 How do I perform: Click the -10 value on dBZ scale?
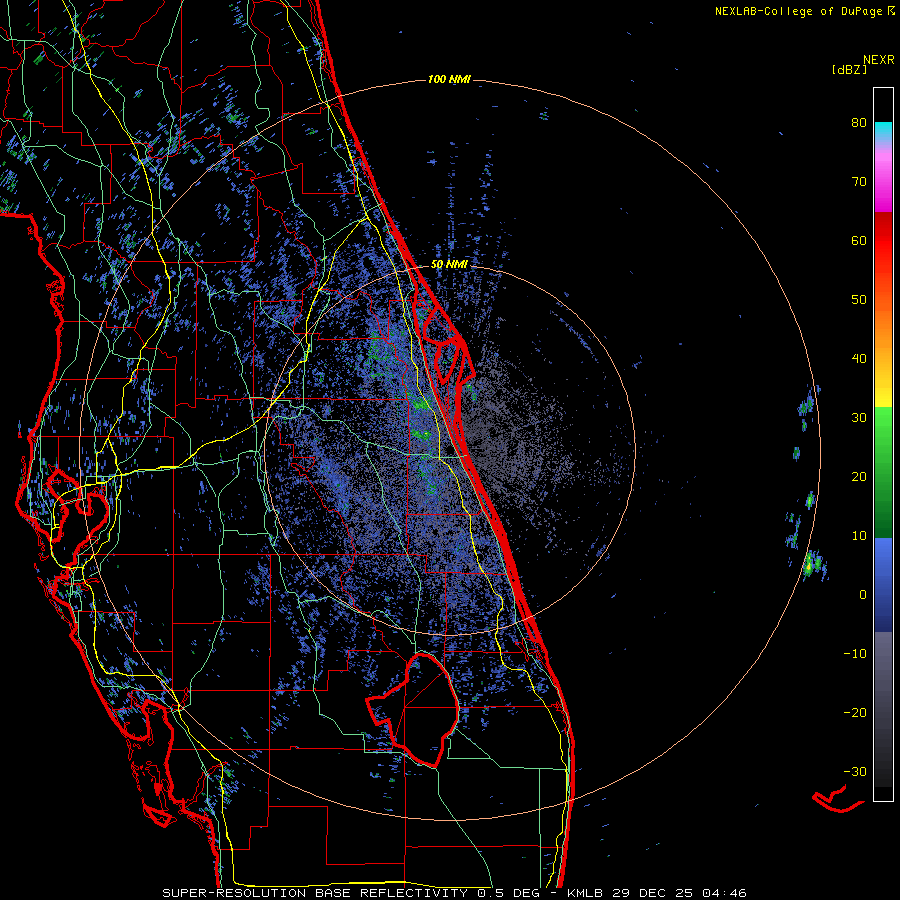coord(855,654)
